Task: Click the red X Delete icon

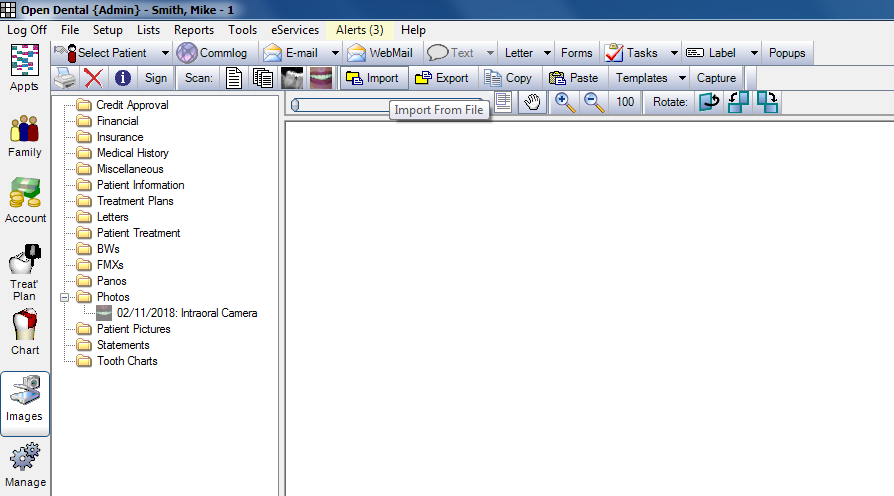Action: pyautogui.click(x=93, y=78)
